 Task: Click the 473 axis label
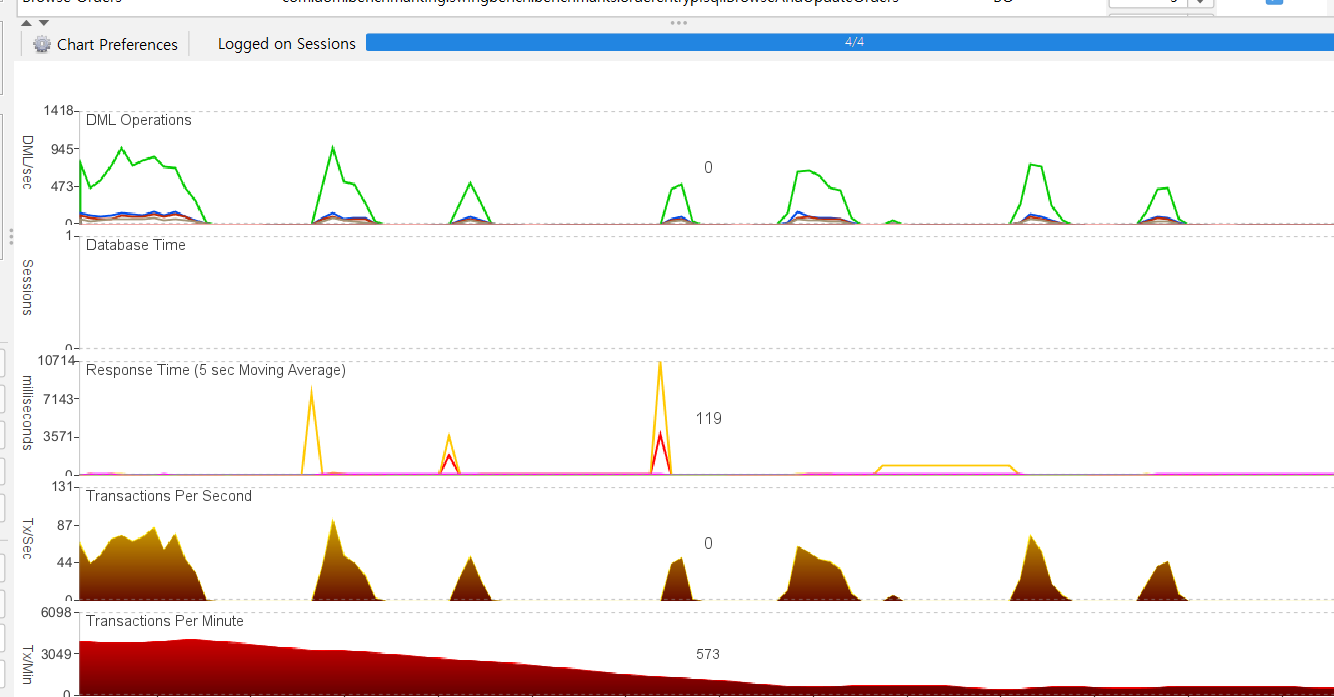pyautogui.click(x=63, y=187)
